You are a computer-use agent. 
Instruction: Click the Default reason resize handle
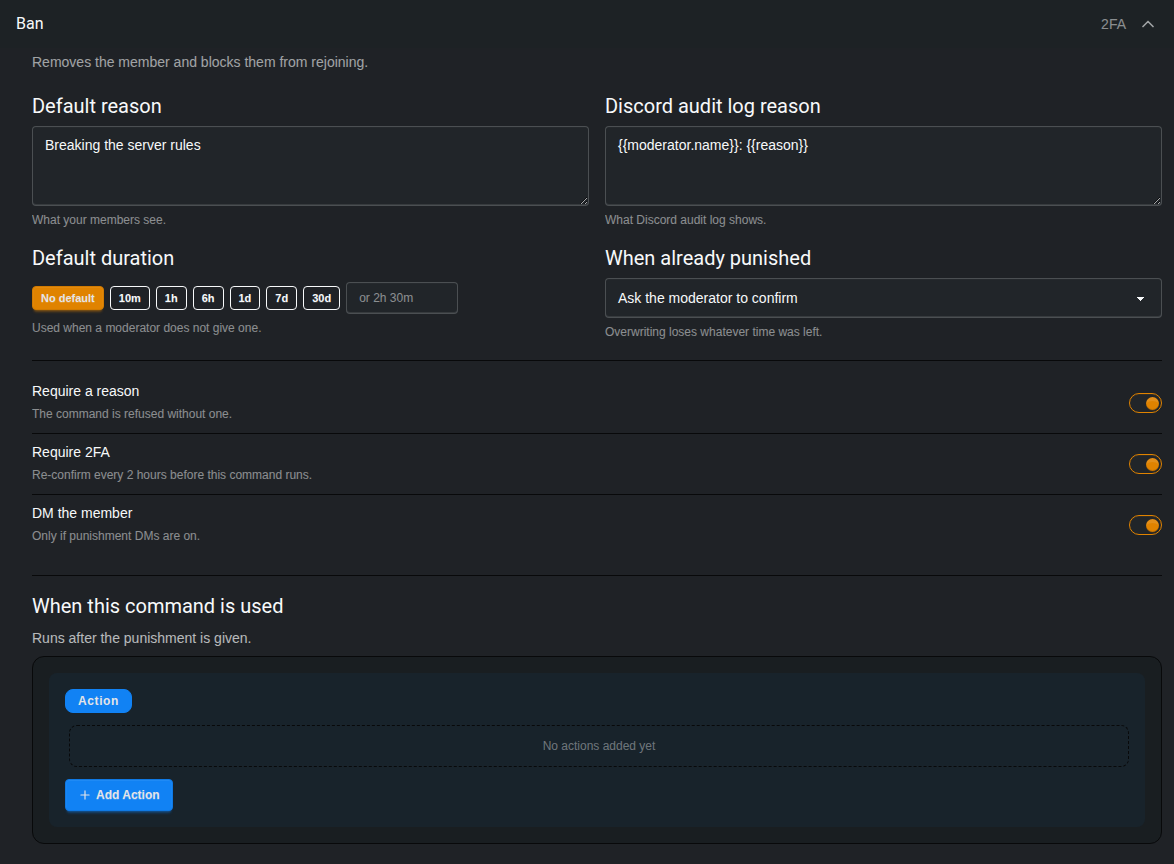(583, 200)
